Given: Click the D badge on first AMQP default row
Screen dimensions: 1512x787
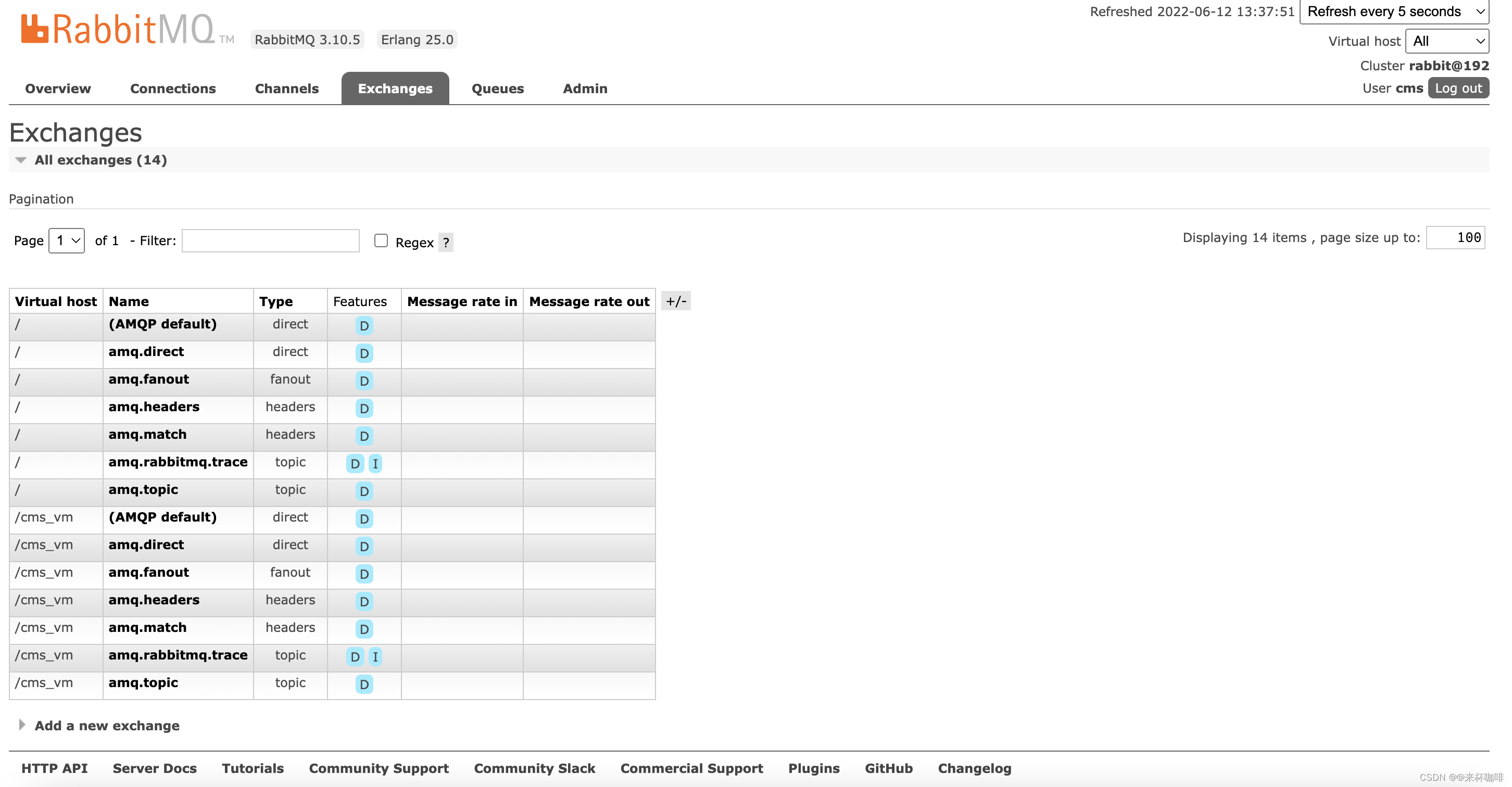Looking at the screenshot, I should pyautogui.click(x=364, y=326).
